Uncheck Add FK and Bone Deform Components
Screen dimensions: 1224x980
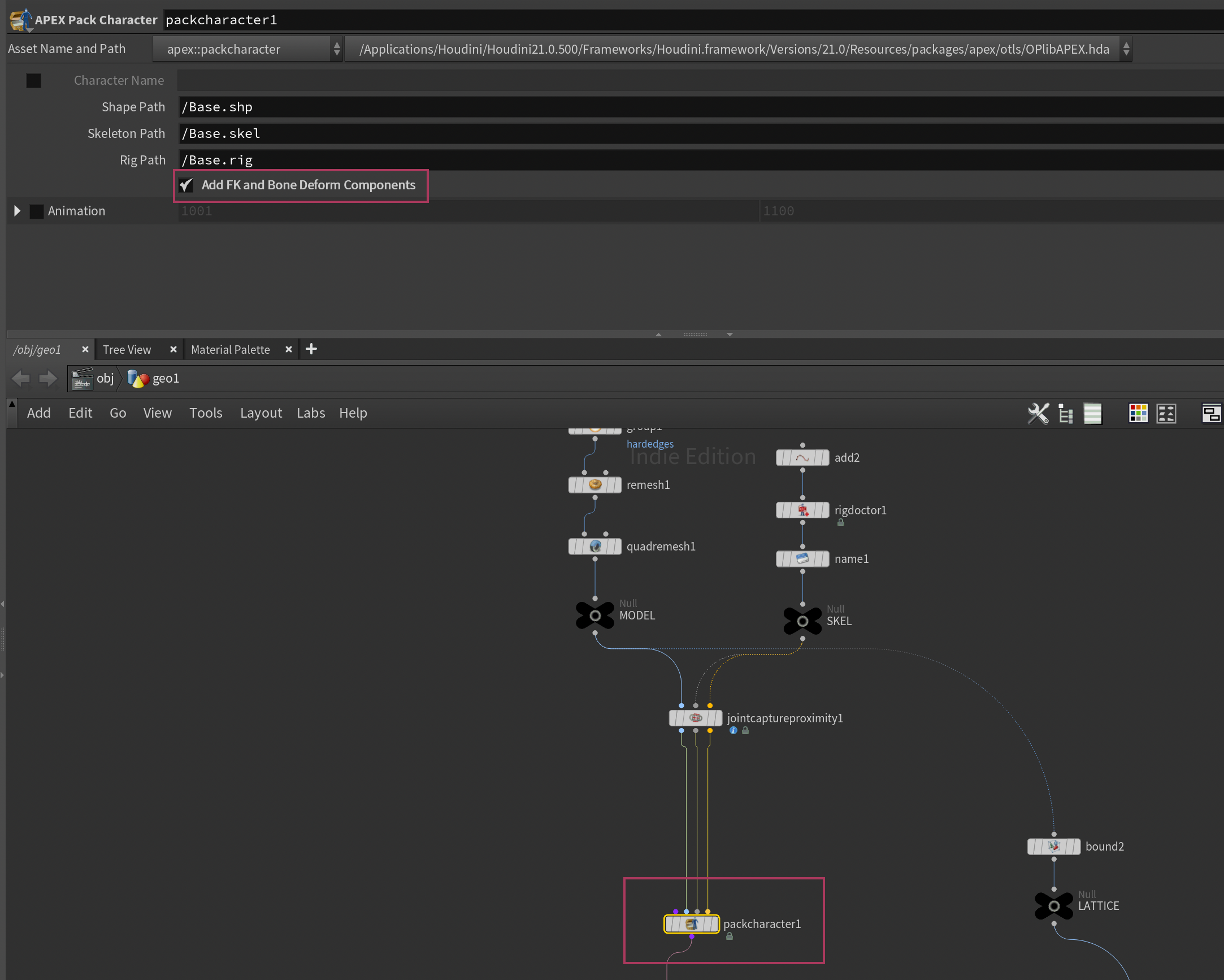pos(186,185)
